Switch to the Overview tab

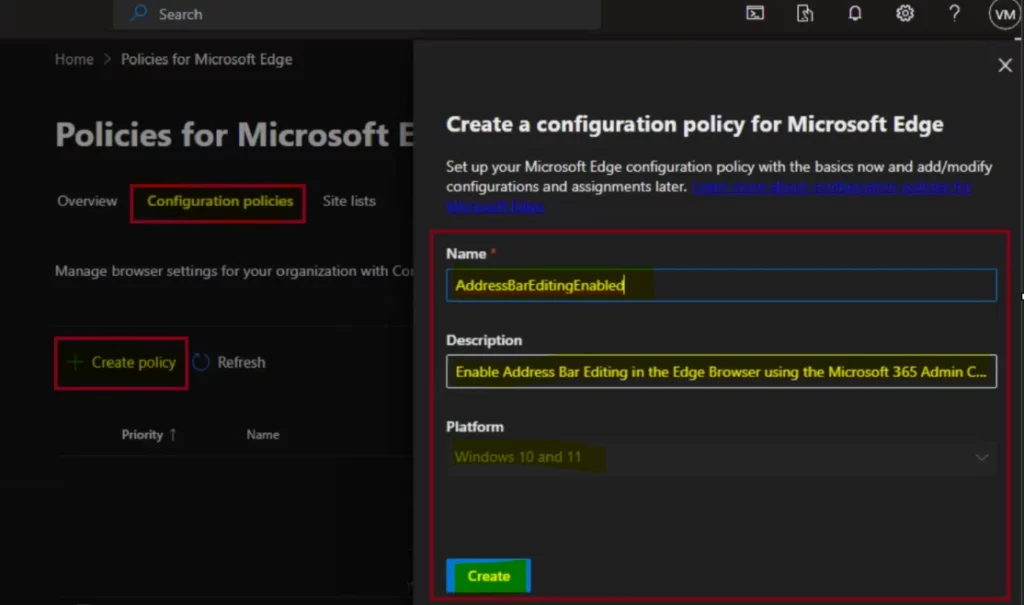87,201
